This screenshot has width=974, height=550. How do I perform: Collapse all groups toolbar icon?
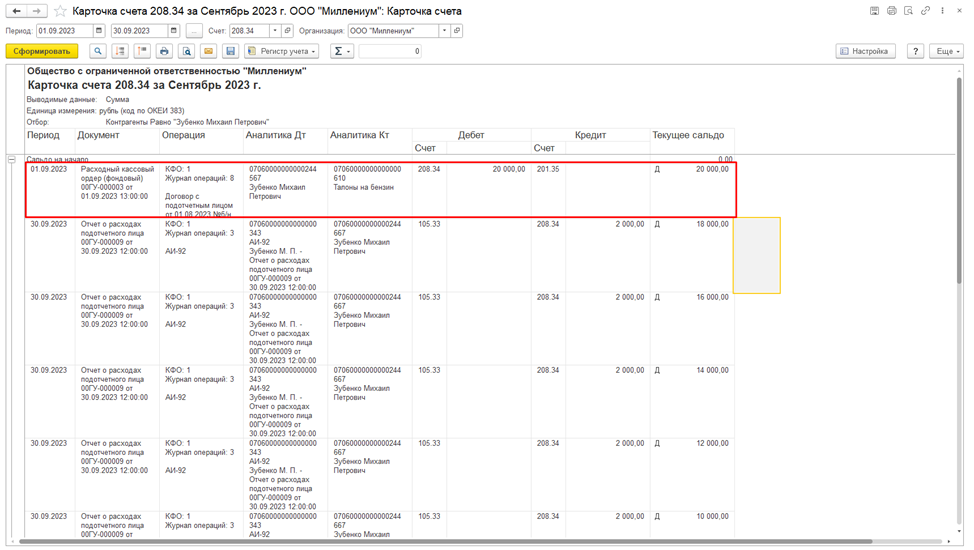(142, 51)
